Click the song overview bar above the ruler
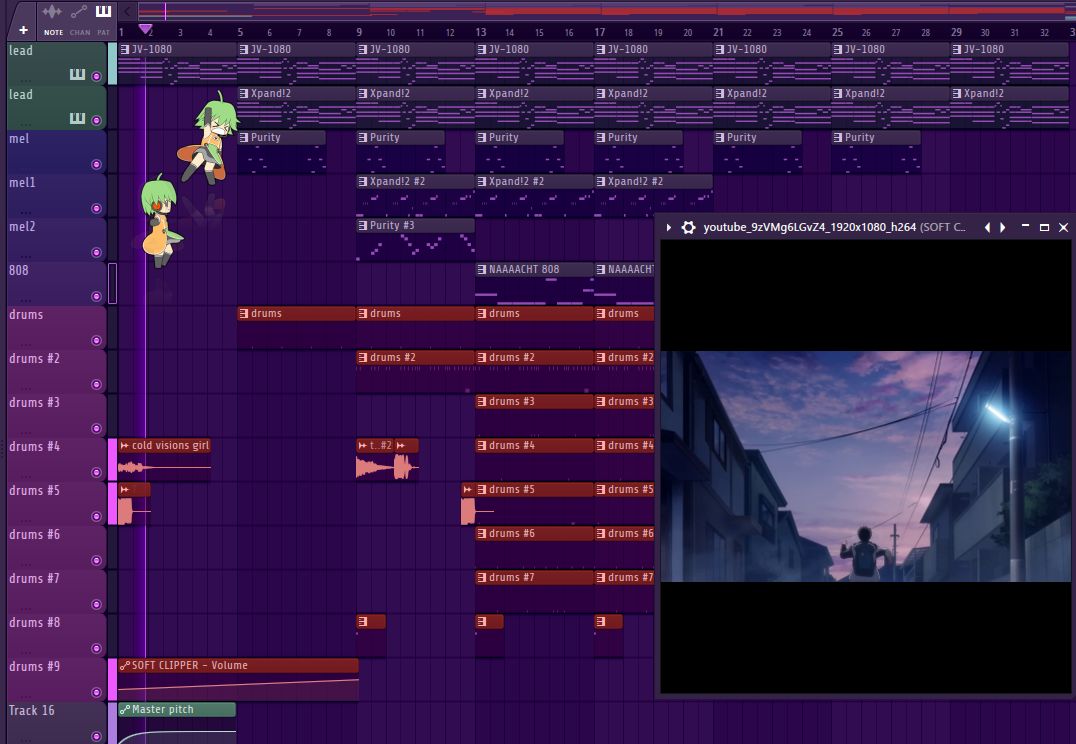The height and width of the screenshot is (744, 1076). pos(607,11)
